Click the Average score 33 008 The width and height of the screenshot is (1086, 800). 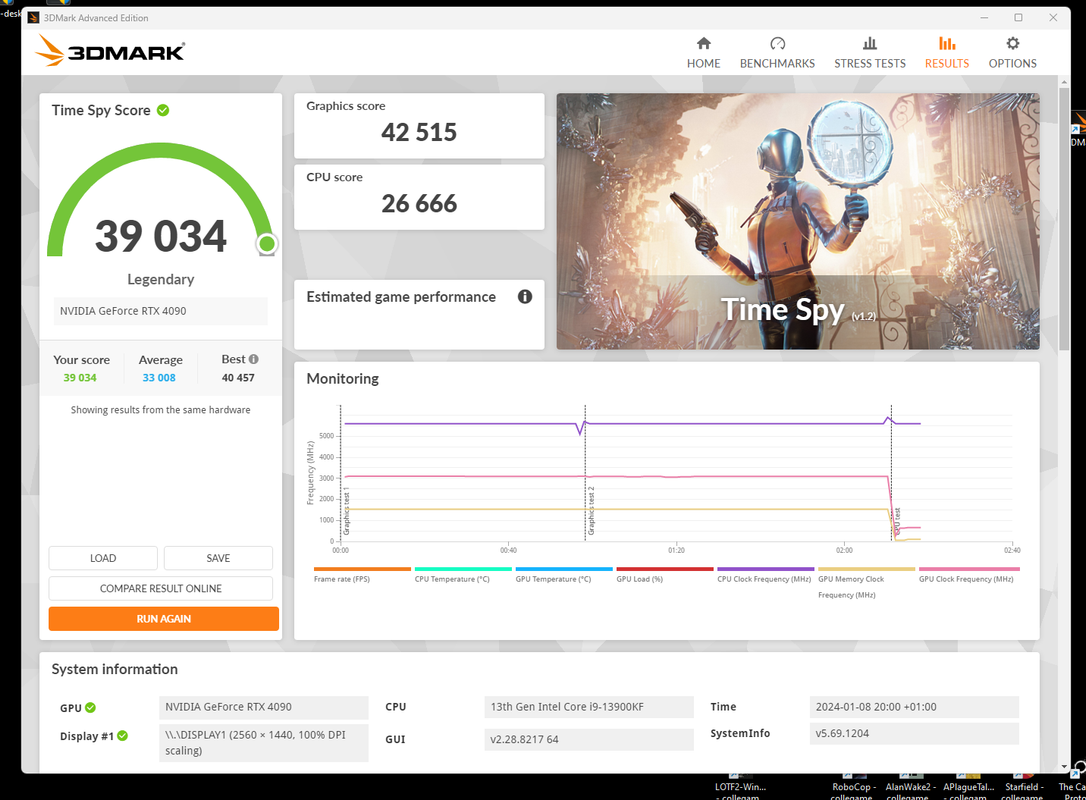click(159, 377)
